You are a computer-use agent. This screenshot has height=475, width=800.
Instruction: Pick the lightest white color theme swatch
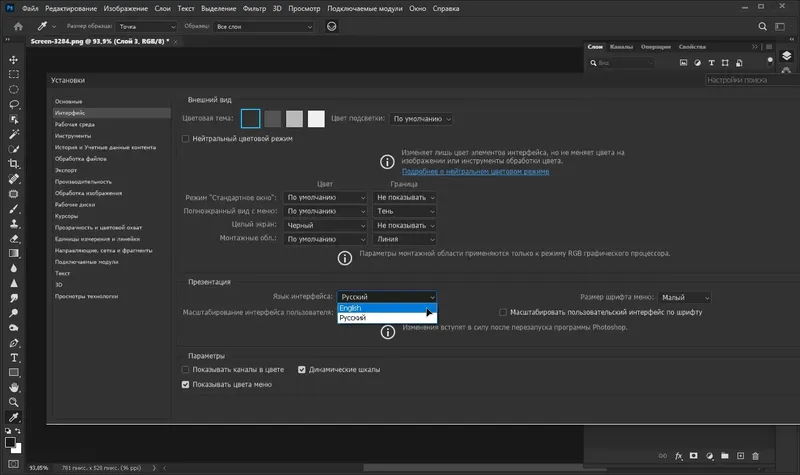pos(316,119)
